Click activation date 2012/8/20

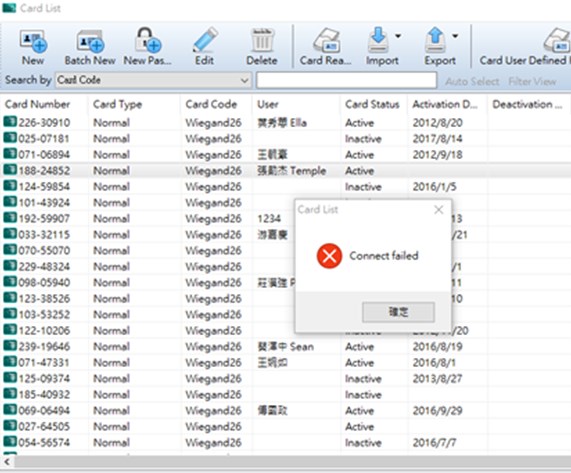pyautogui.click(x=438, y=123)
